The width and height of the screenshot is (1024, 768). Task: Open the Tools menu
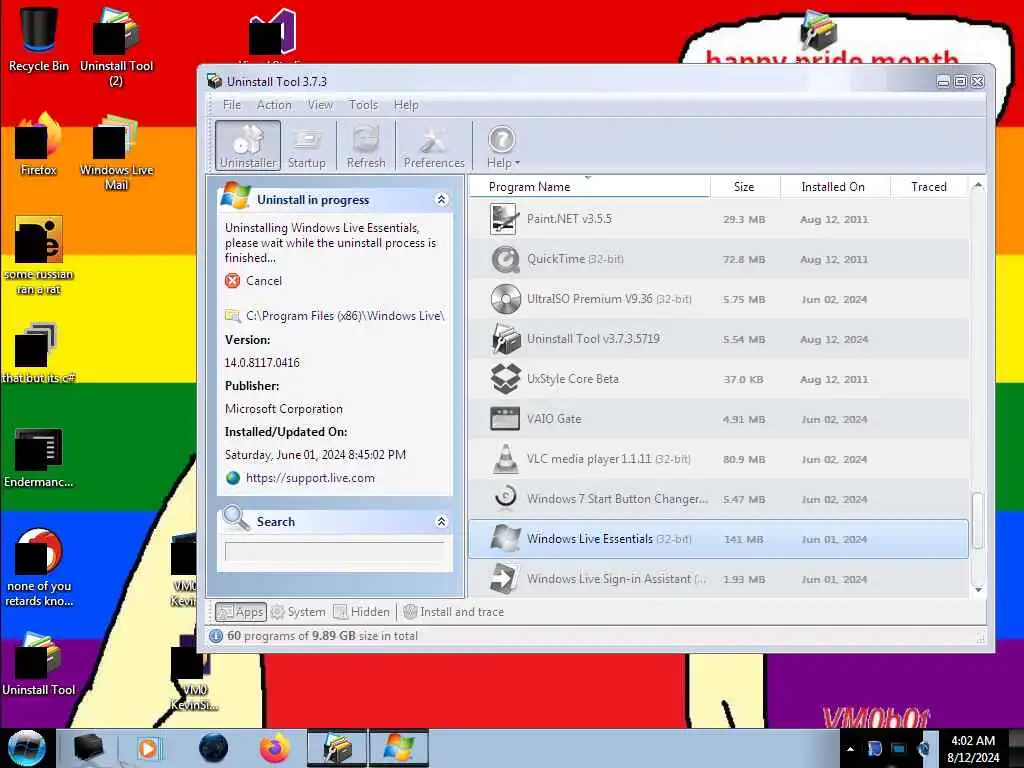363,104
